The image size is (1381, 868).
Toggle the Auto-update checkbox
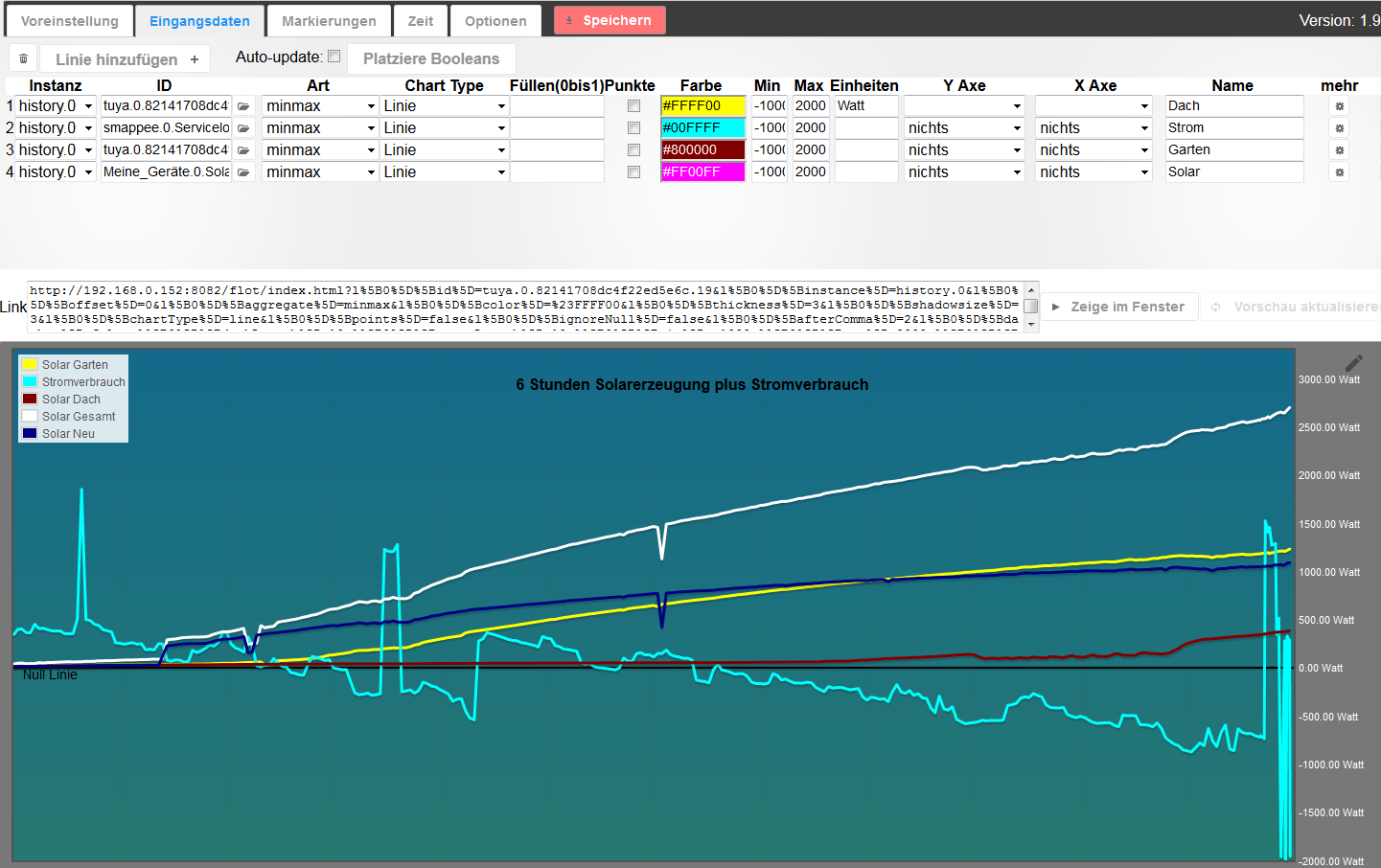pyautogui.click(x=334, y=57)
